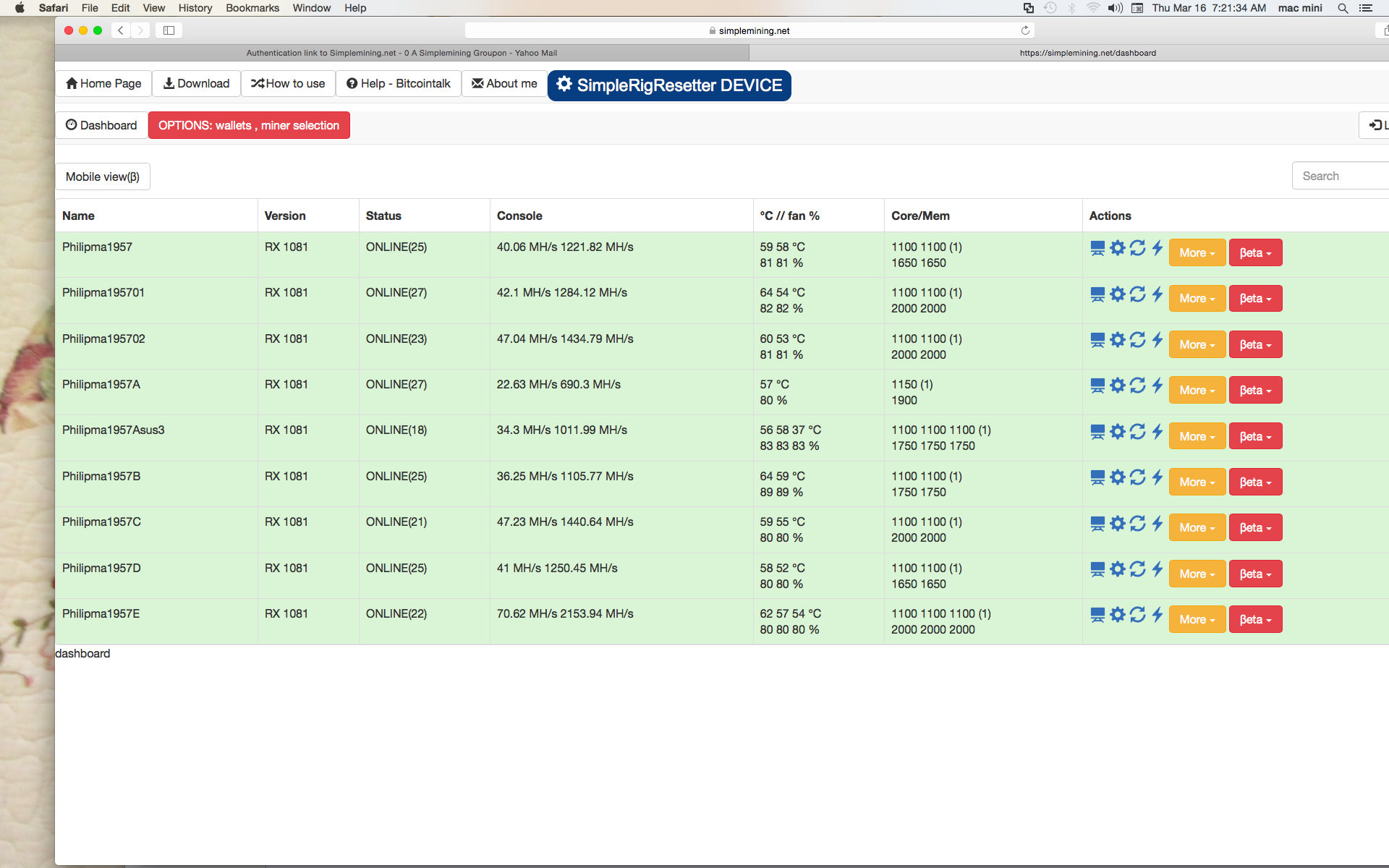Open Help - Bitcointalk link
This screenshot has height=868, width=1389.
click(x=399, y=83)
